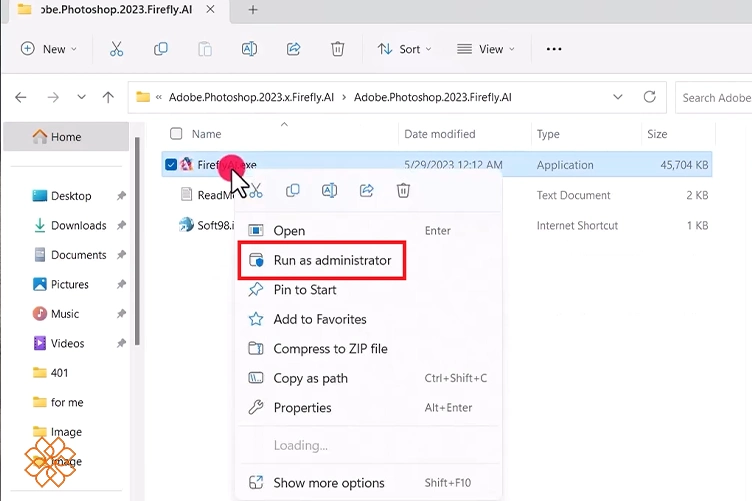Click the Delete trash icon in toolbar
Screen dimensions: 752x501
point(338,49)
